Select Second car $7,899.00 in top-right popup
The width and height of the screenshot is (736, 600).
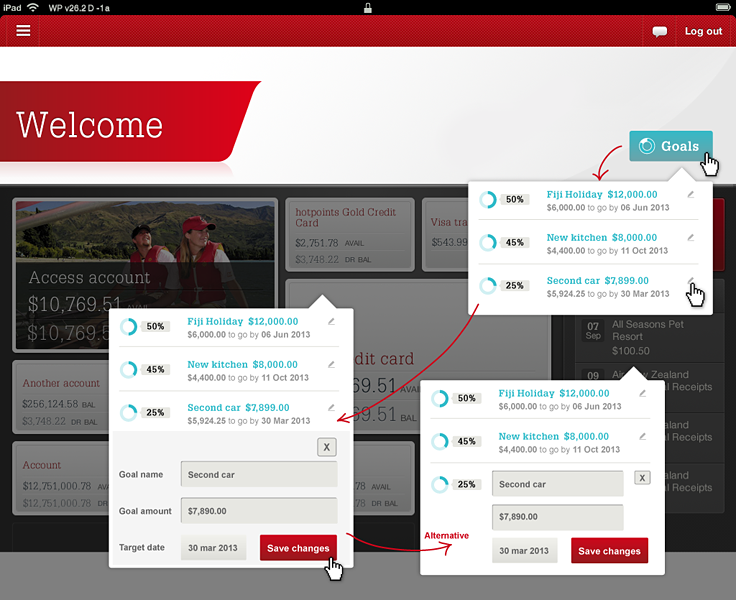(x=598, y=281)
